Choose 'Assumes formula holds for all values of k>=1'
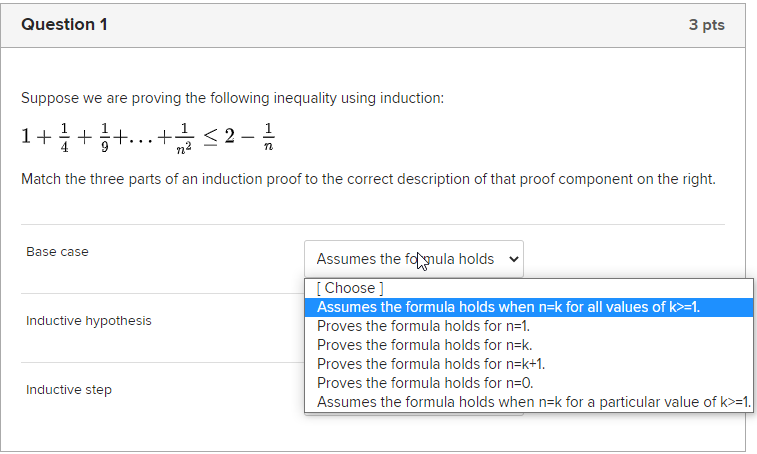Screen dimensions: 757x454 pos(508,307)
